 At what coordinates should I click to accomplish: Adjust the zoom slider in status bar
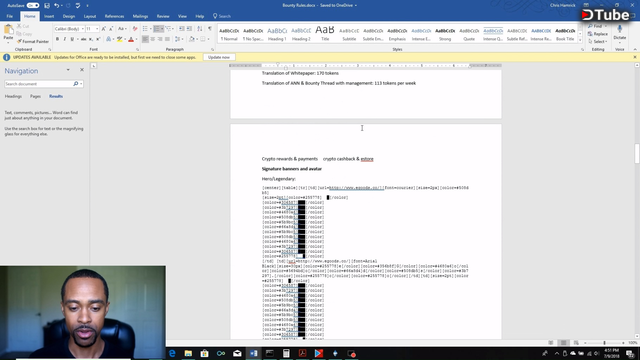(x=604, y=343)
